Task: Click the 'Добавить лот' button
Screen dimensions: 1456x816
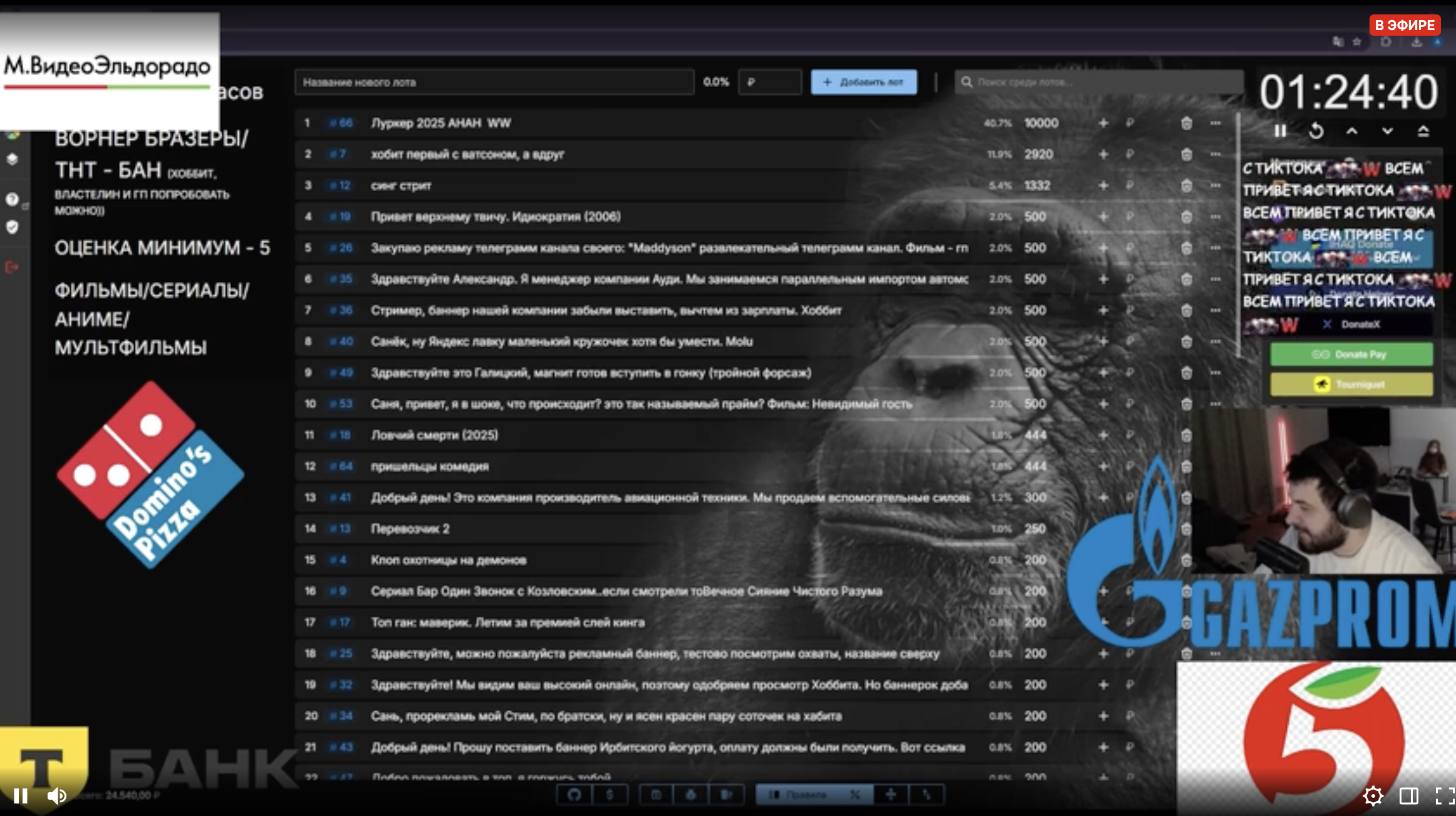Action: 863,82
